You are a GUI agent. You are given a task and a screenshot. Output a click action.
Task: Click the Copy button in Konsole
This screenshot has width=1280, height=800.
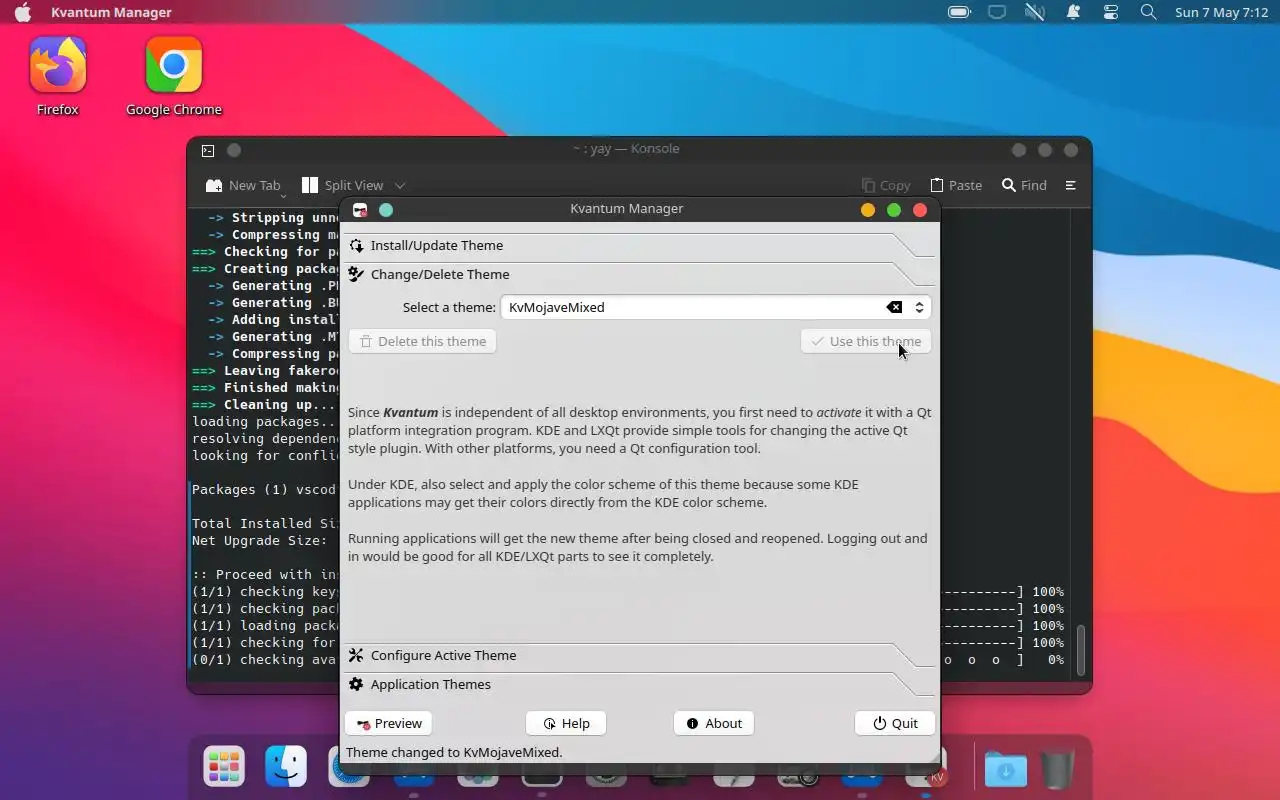click(x=886, y=185)
